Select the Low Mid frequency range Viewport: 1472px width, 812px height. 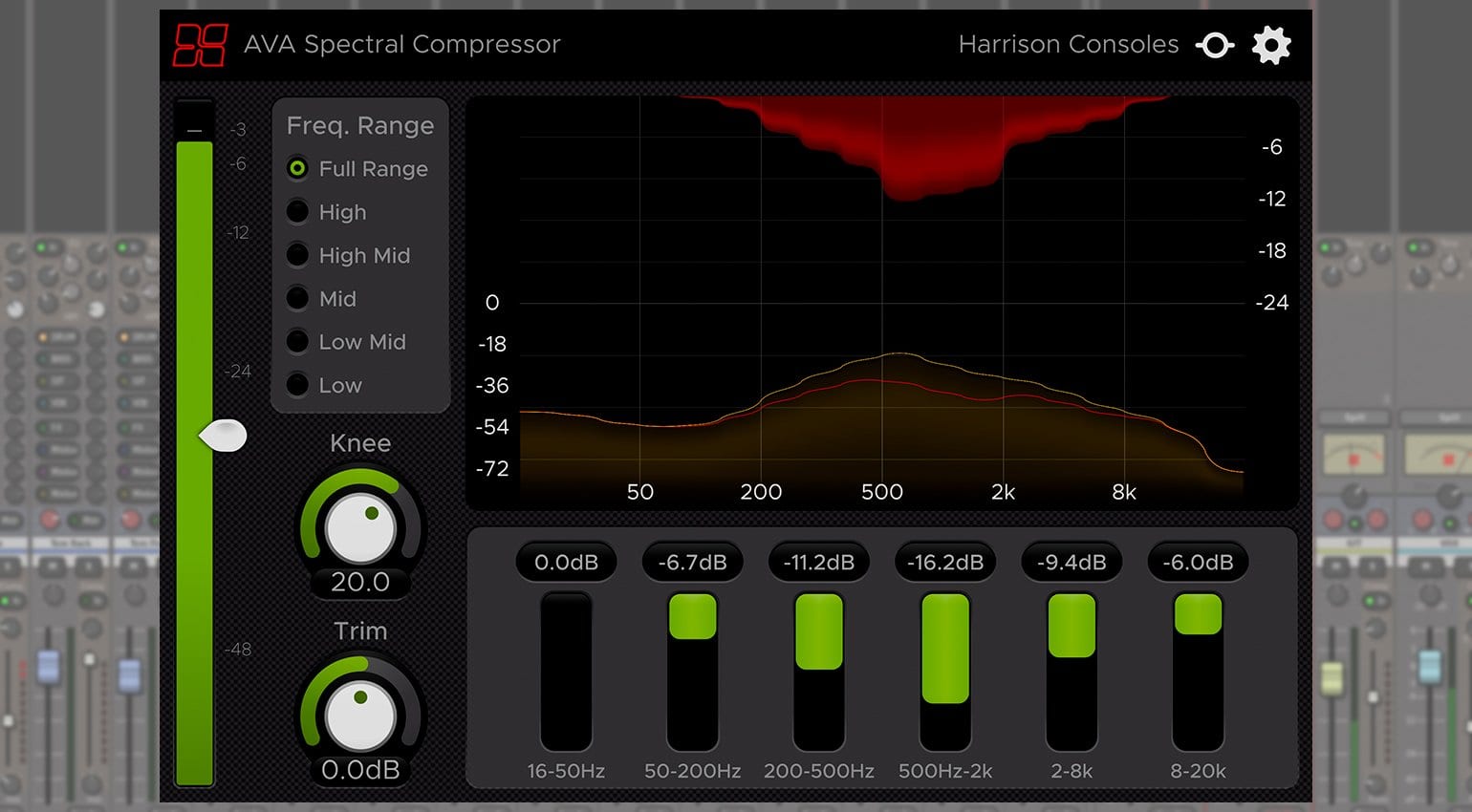pos(297,342)
